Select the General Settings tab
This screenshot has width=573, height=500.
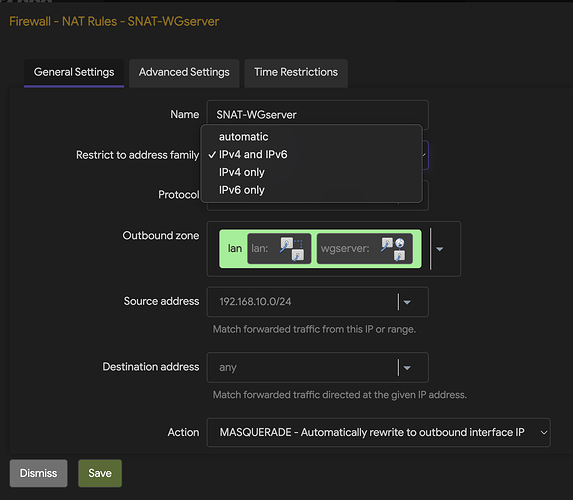click(x=74, y=72)
